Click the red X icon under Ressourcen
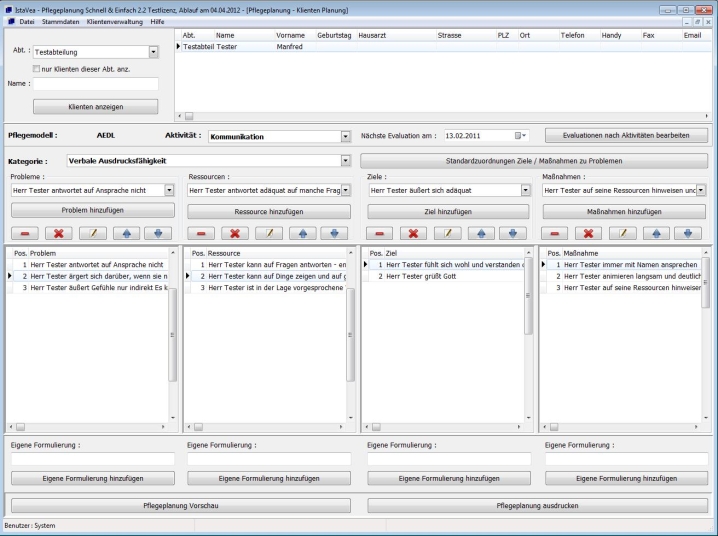Image resolution: width=718 pixels, height=536 pixels. 235,233
